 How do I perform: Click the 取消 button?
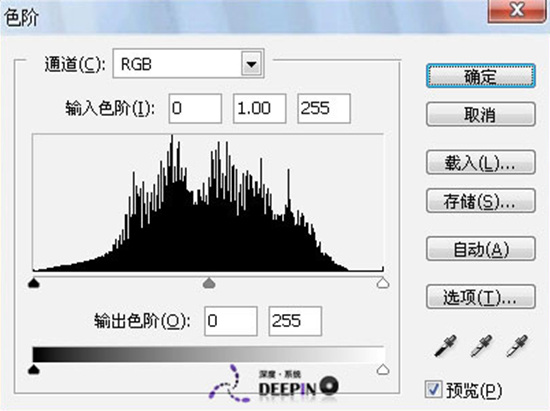point(481,114)
